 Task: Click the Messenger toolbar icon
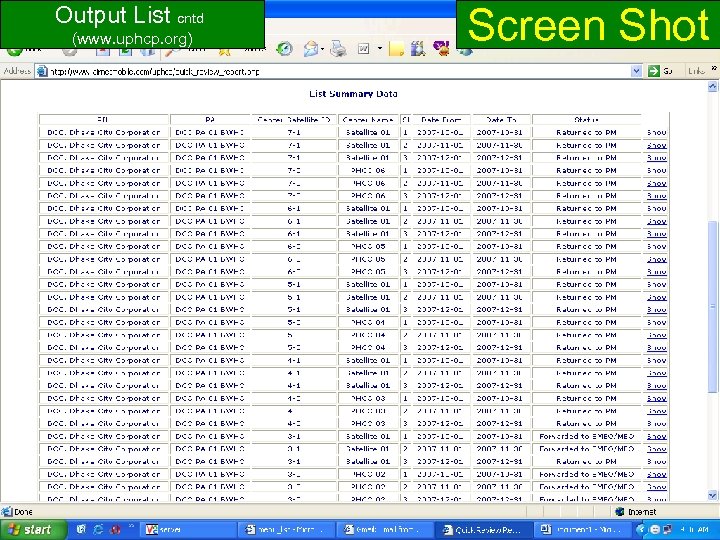click(441, 49)
